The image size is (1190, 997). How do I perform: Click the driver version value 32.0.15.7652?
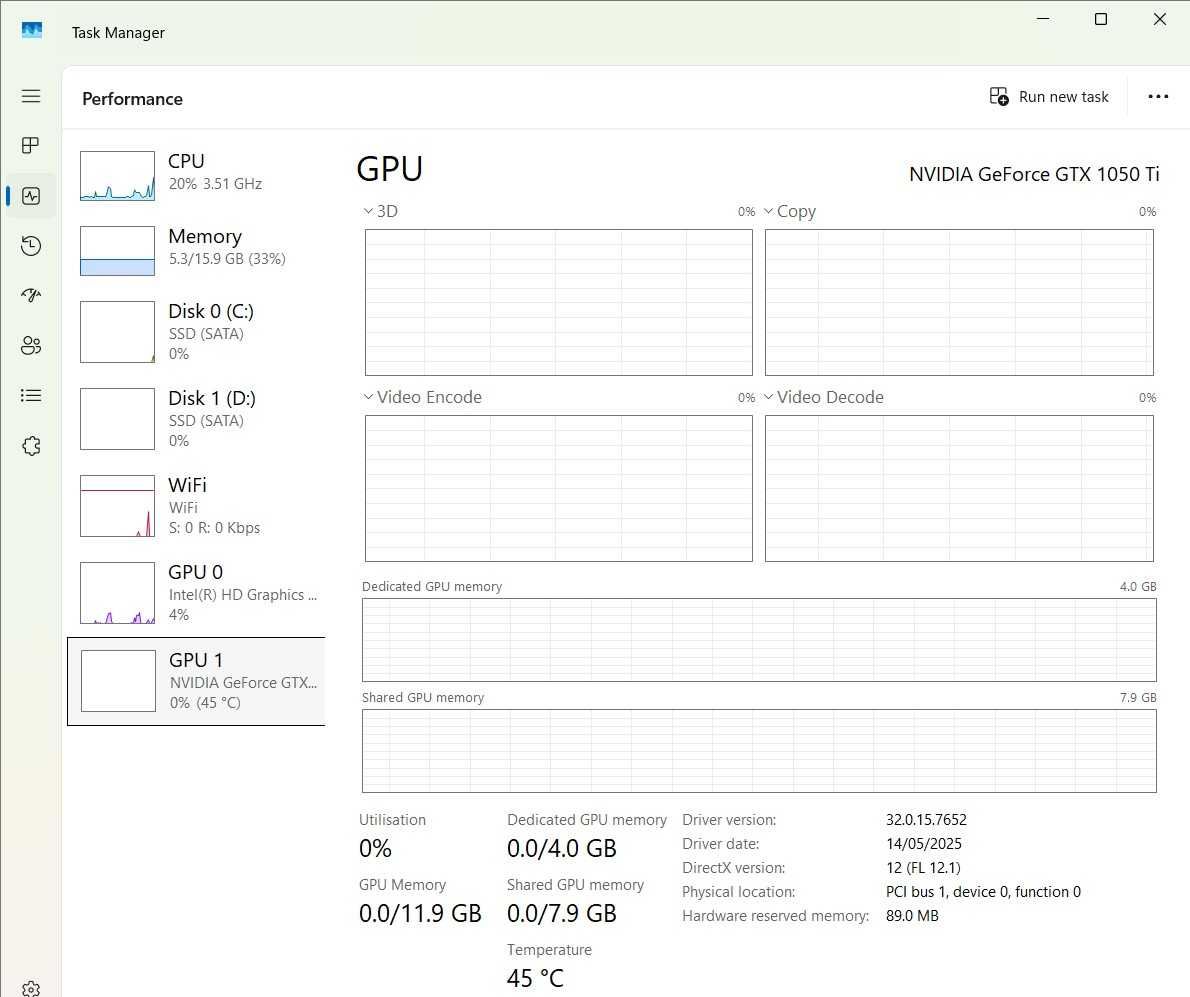point(926,819)
